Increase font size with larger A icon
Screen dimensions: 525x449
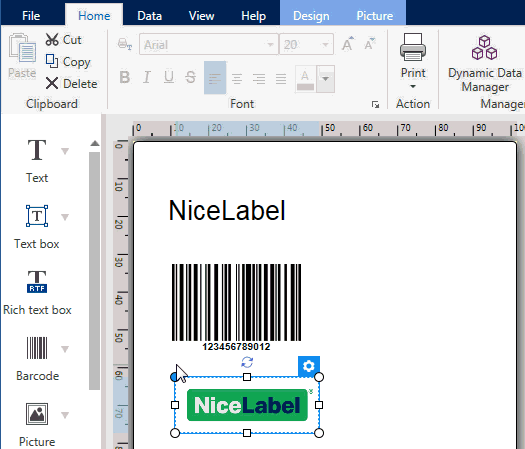pos(348,44)
